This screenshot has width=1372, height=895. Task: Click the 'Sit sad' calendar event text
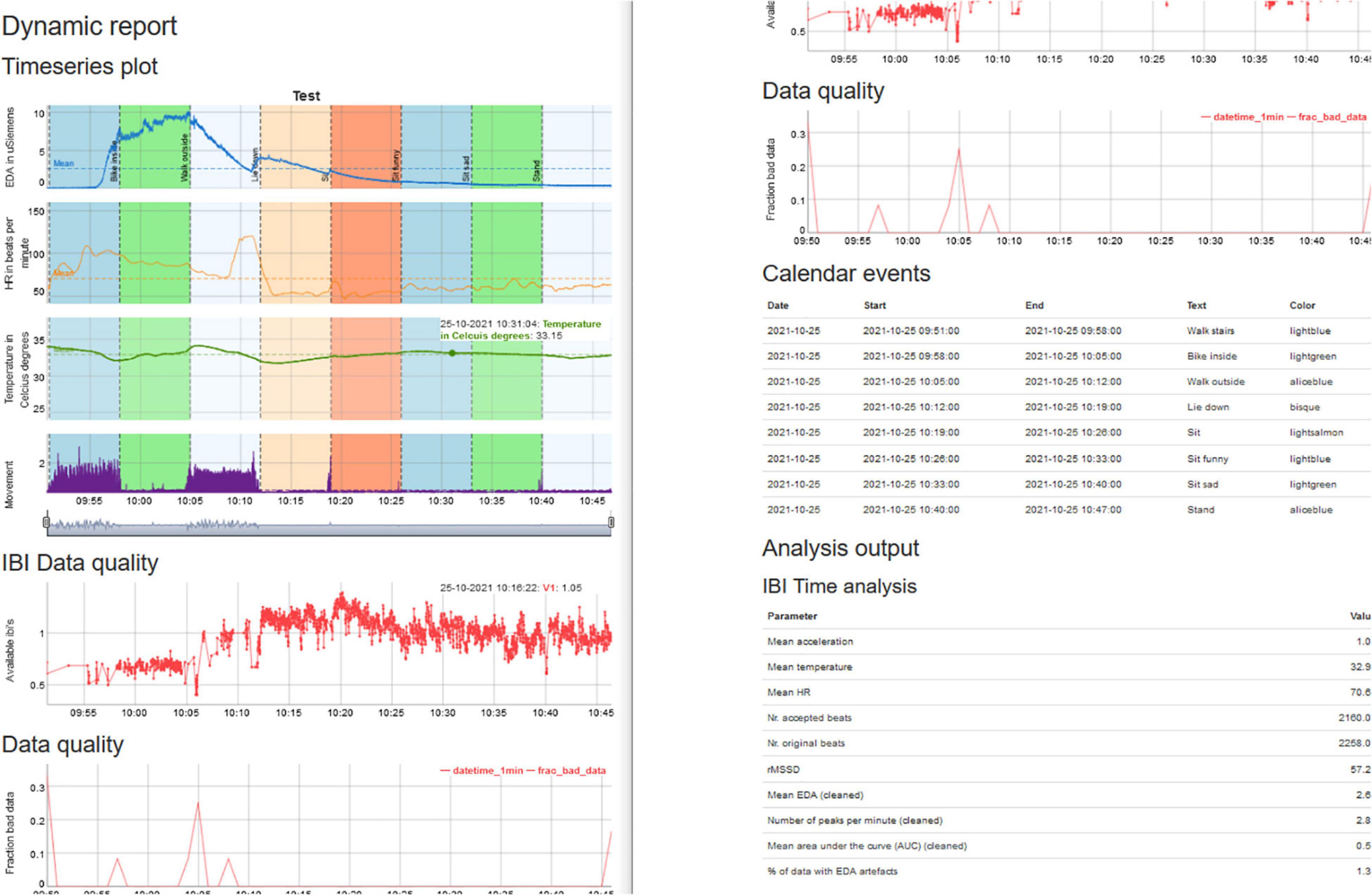coord(1202,484)
